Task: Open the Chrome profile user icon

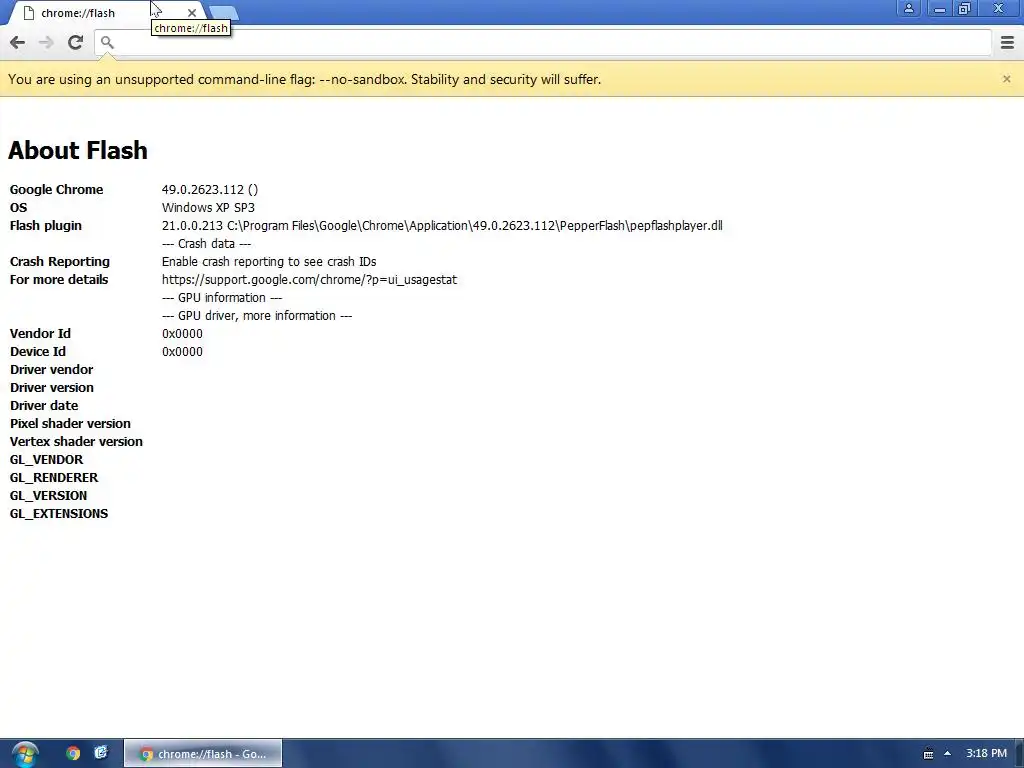Action: click(908, 8)
